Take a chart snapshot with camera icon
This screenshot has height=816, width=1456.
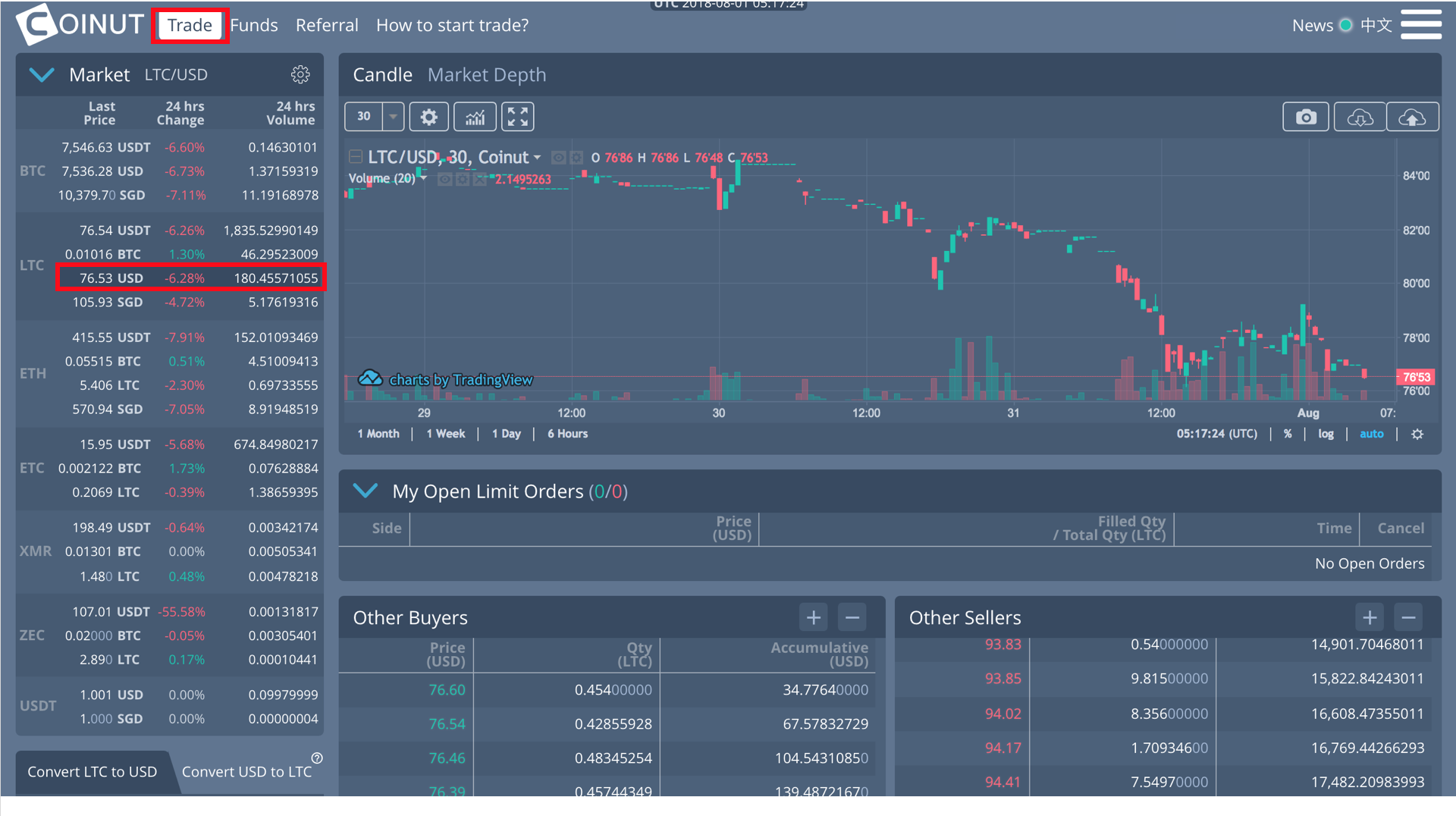tap(1305, 118)
